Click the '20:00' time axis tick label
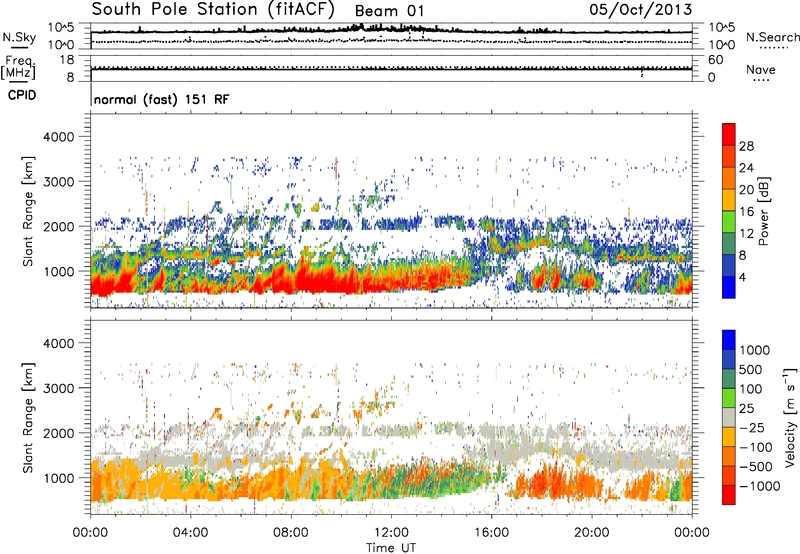800x554 pixels. pyautogui.click(x=592, y=533)
